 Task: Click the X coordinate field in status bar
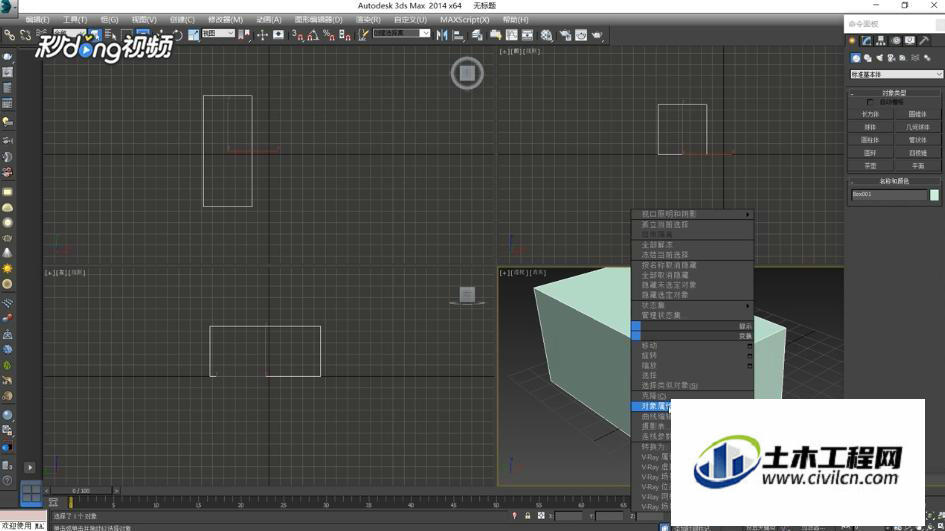[568, 516]
